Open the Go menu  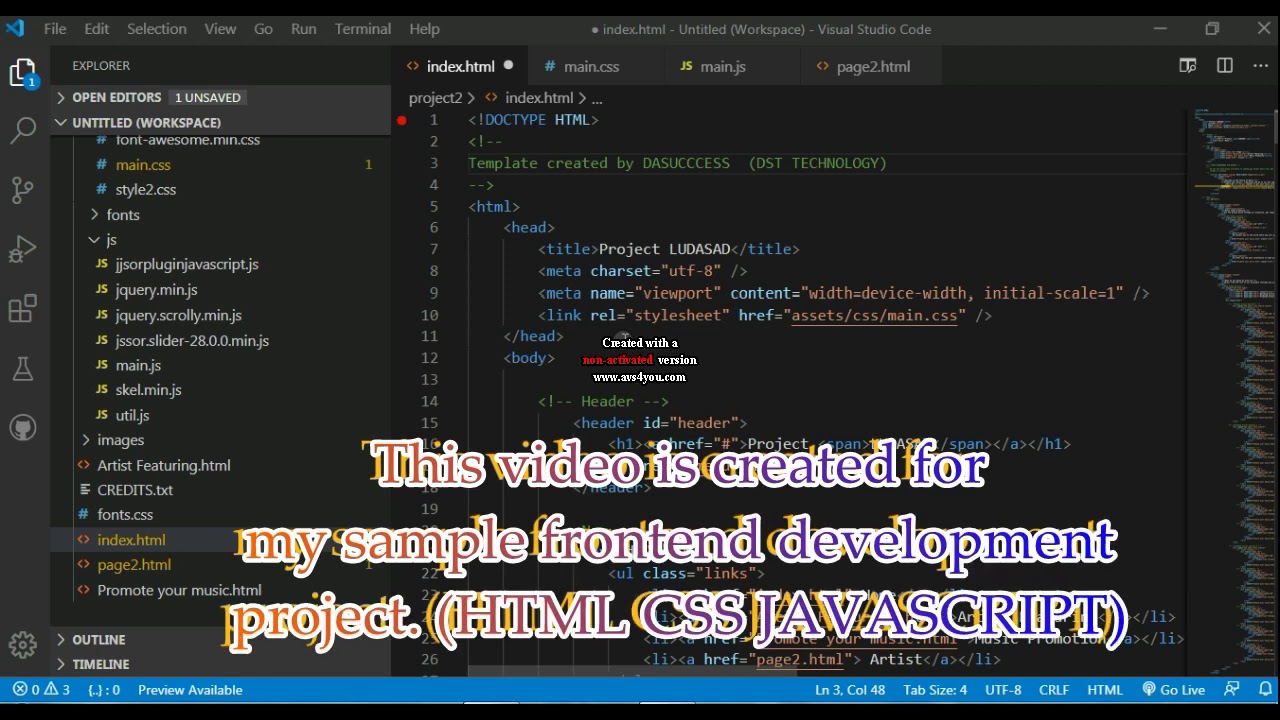click(263, 29)
